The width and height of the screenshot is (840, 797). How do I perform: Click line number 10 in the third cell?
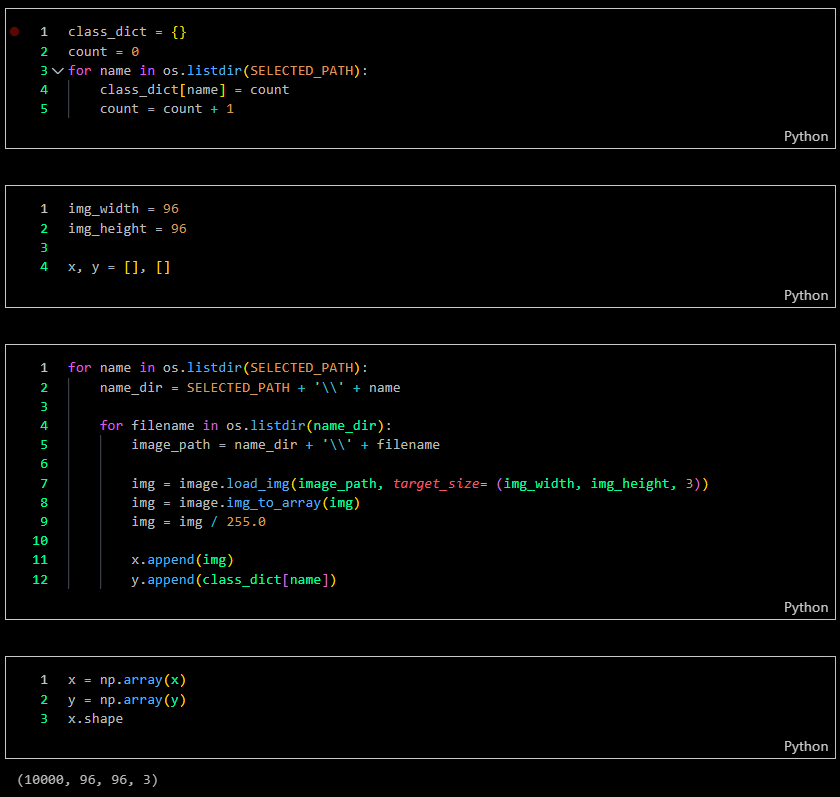pyautogui.click(x=40, y=541)
